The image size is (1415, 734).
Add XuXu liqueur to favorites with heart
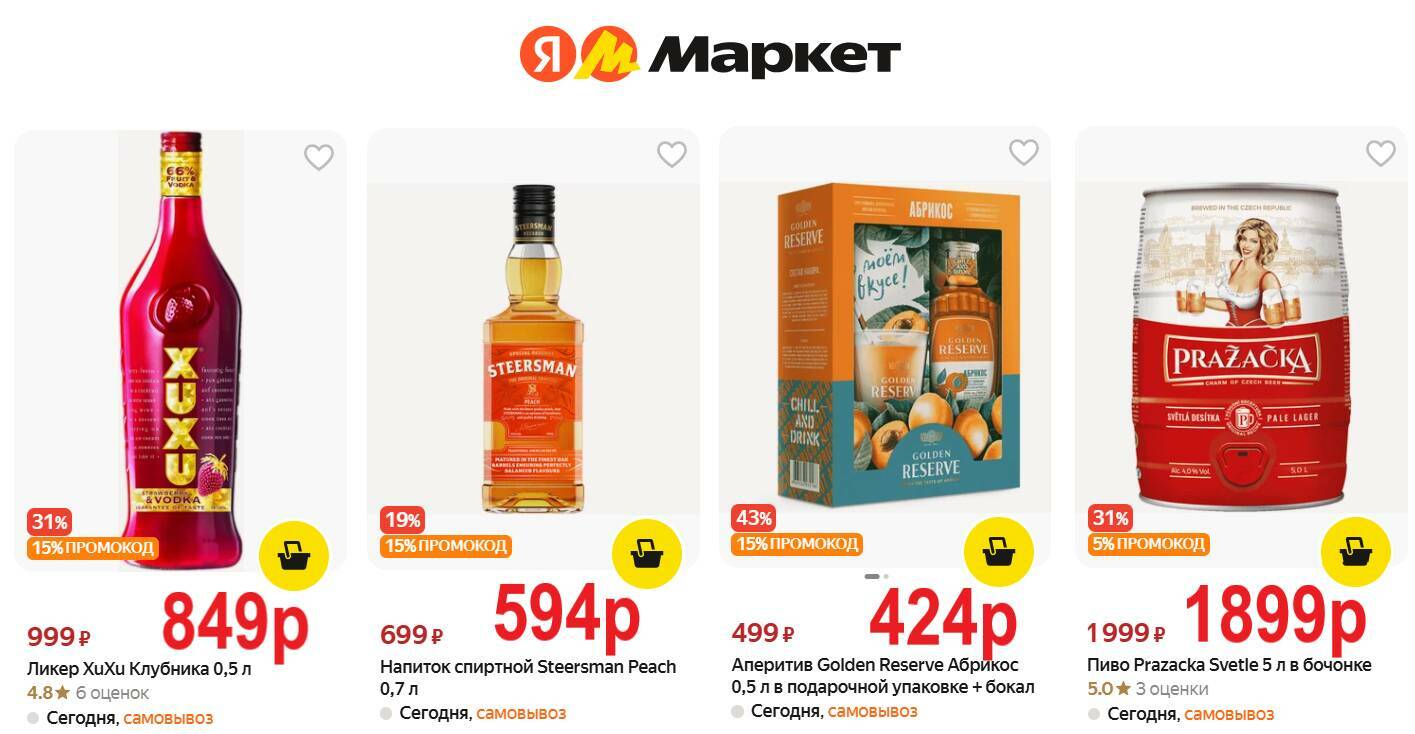click(318, 157)
